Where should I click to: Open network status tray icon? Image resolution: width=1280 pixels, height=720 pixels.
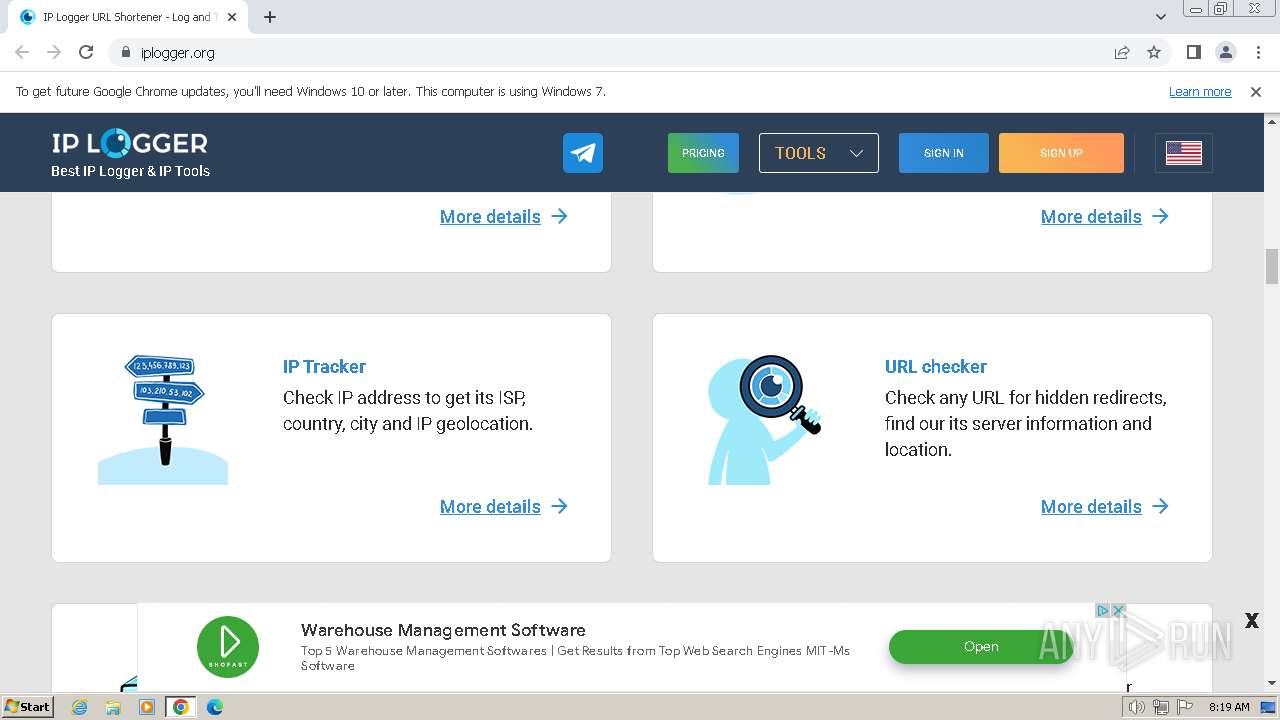(x=1160, y=707)
